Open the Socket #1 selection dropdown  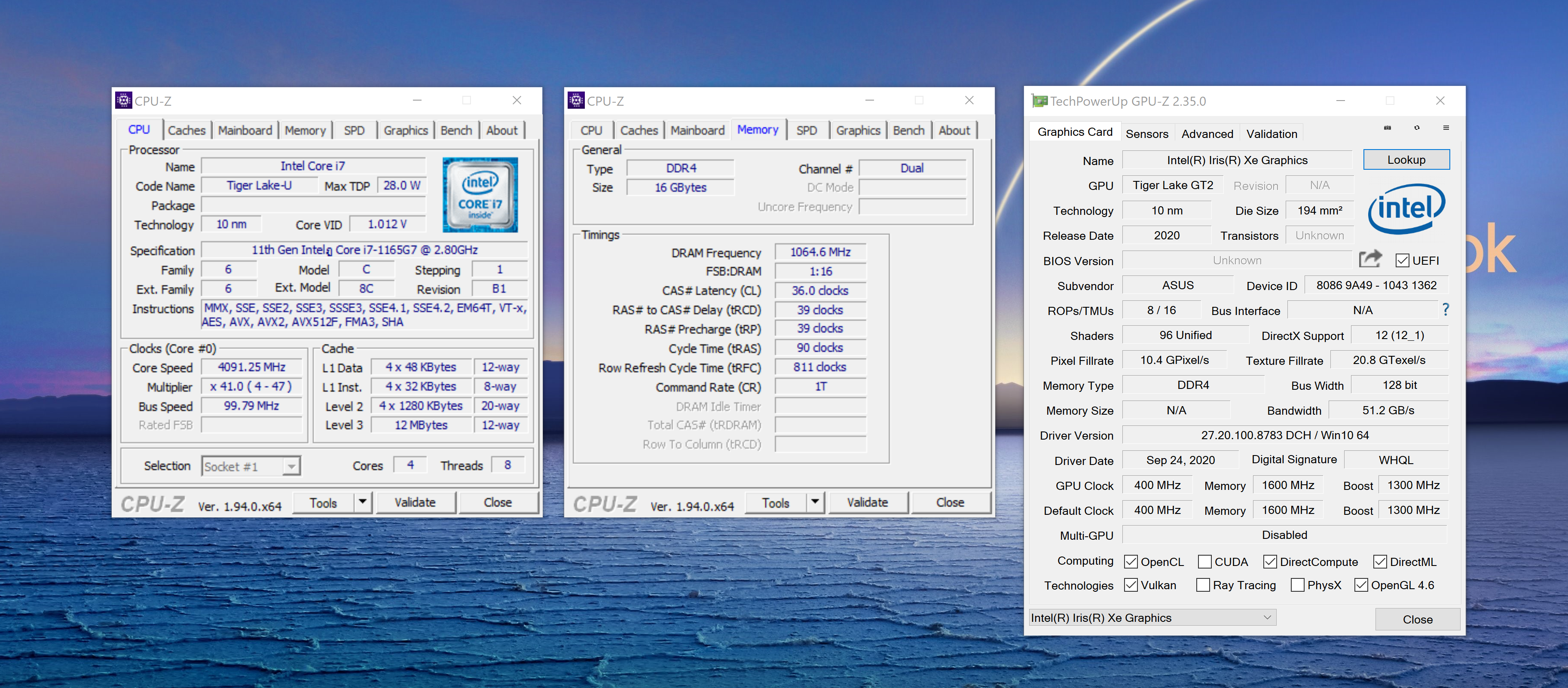point(251,466)
